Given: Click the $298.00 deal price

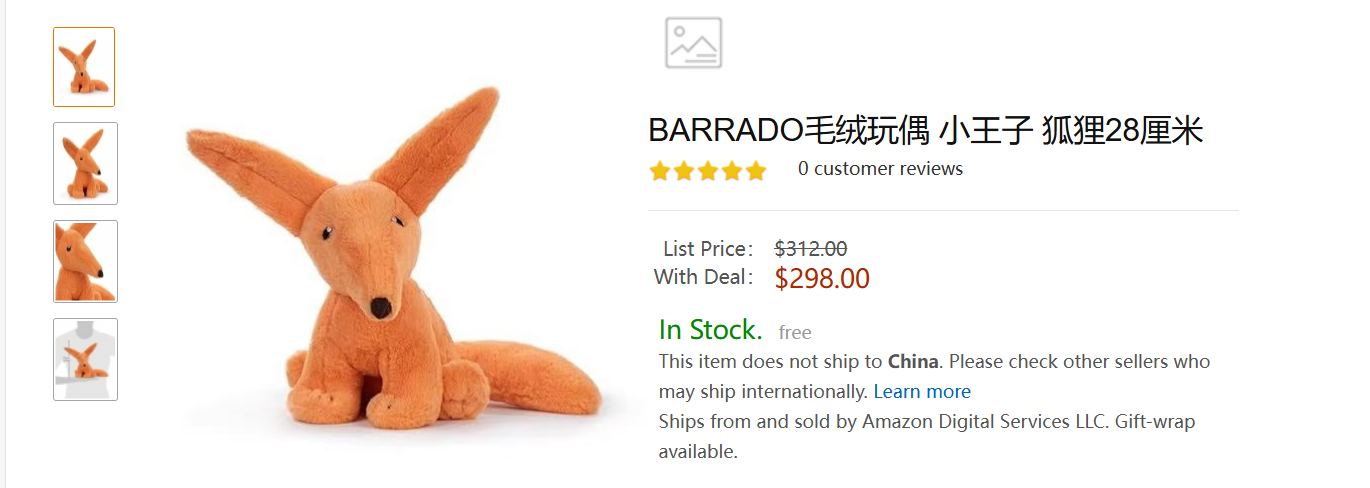Looking at the screenshot, I should (x=822, y=279).
